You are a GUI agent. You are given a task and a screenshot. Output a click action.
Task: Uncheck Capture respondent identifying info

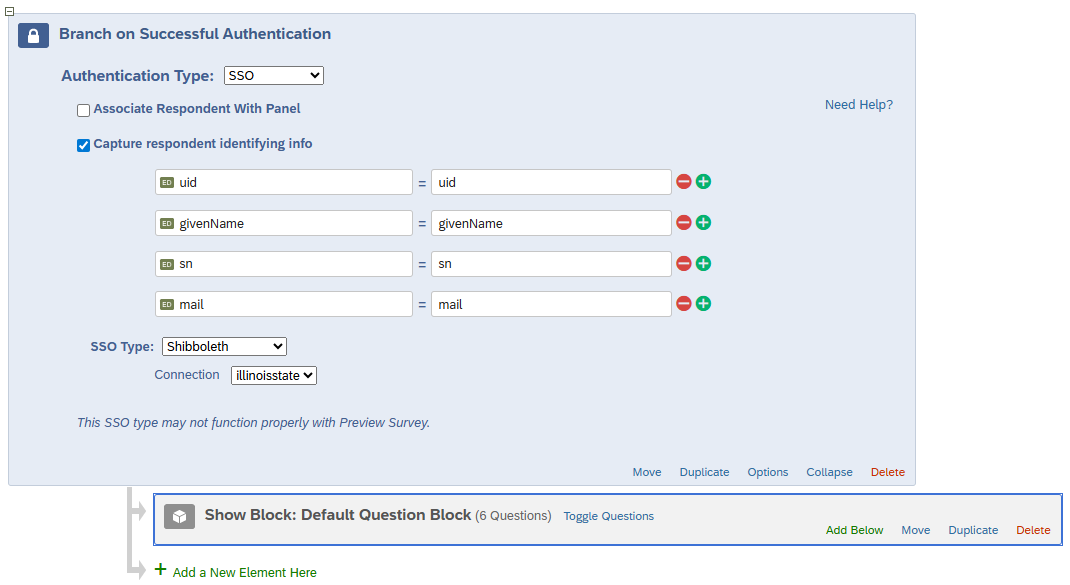[x=83, y=144]
